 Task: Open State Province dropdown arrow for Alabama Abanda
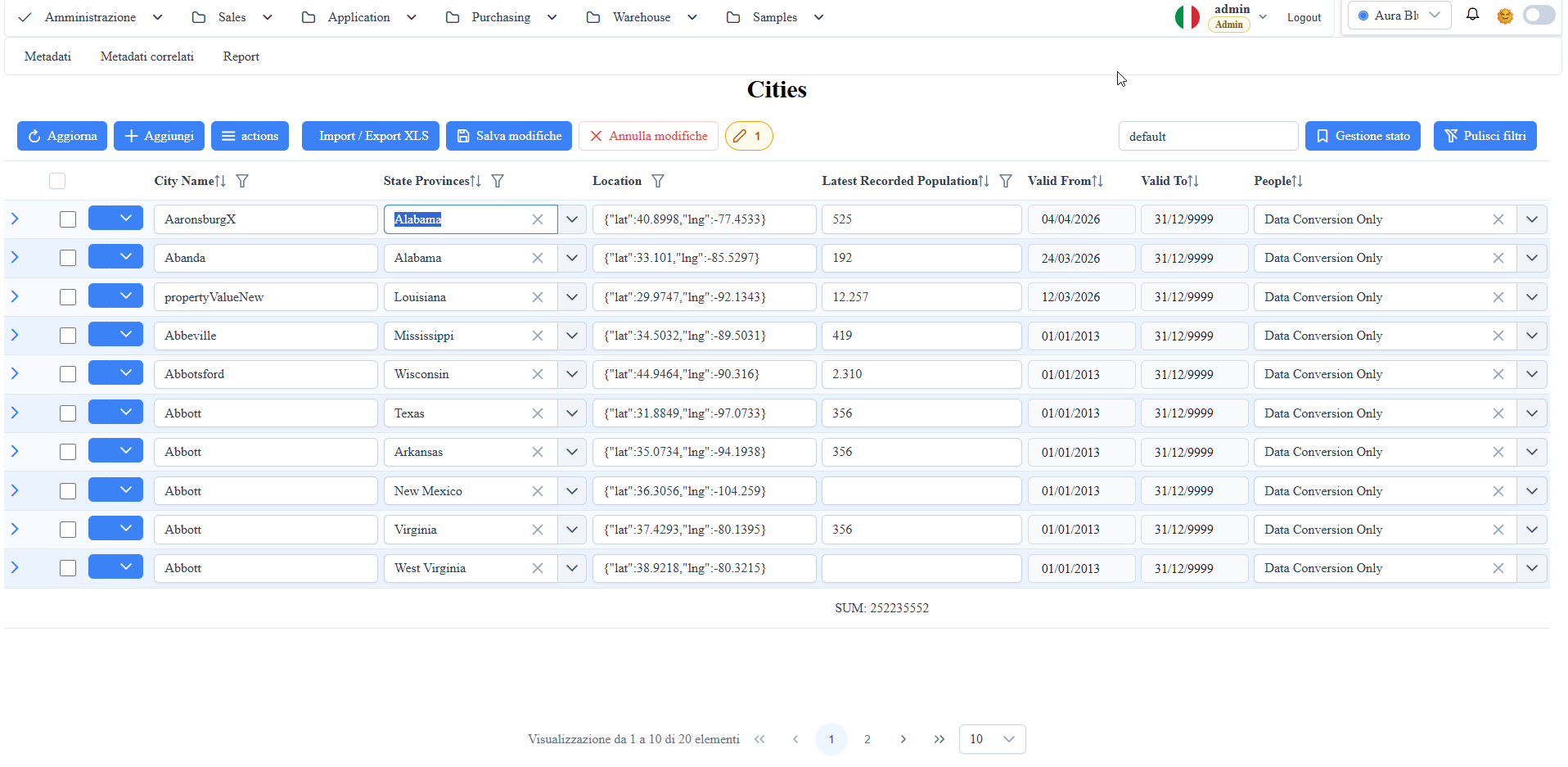tap(572, 258)
